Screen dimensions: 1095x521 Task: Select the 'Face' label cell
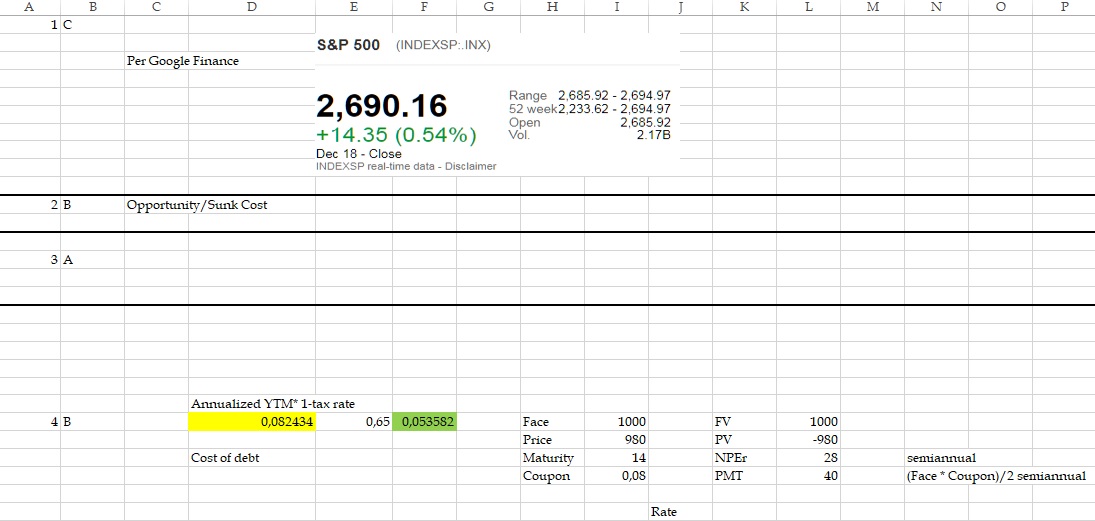536,422
